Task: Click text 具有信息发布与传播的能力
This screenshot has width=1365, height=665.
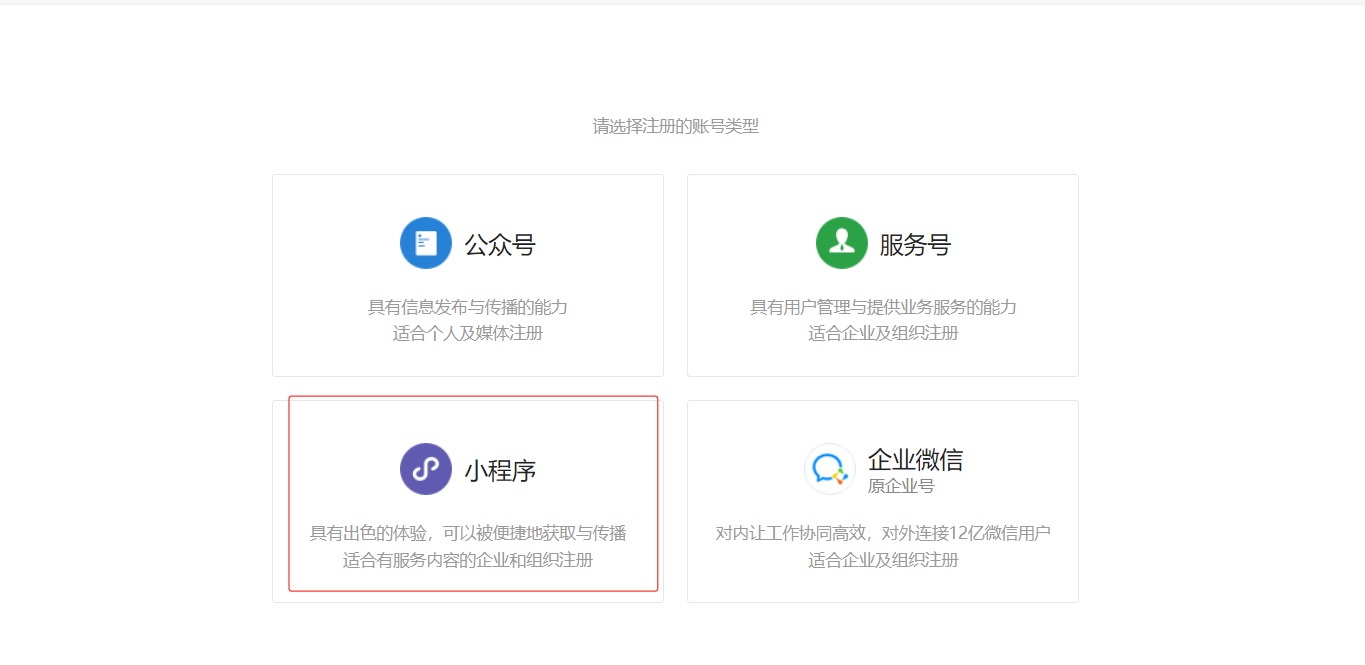Action: (468, 307)
